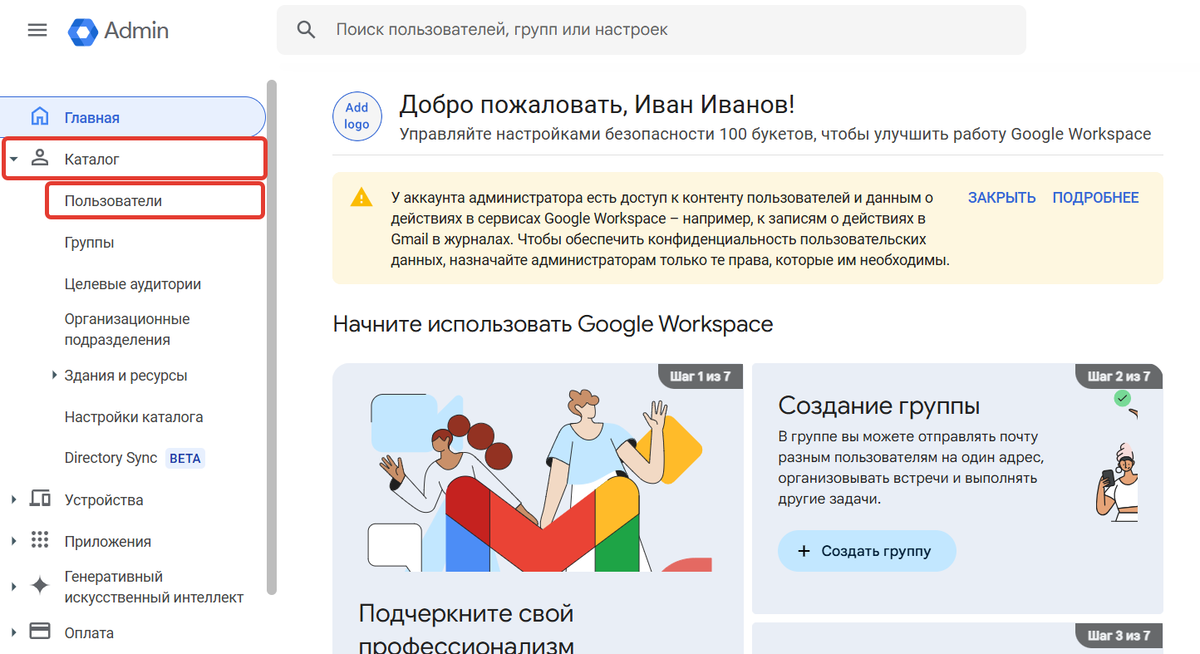
Task: Open Целевые аудитории in the sidebar
Action: (133, 284)
